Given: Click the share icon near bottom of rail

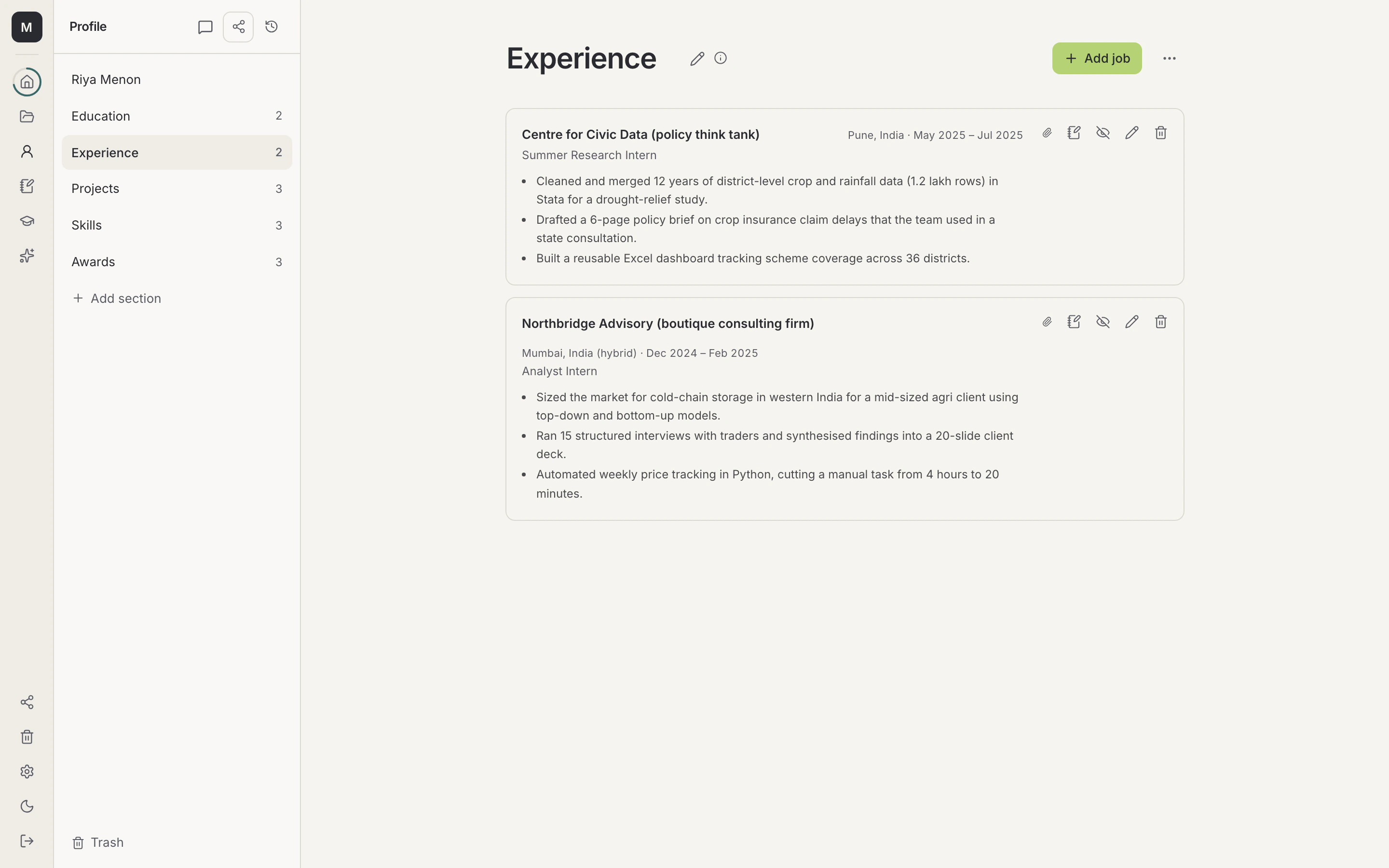Looking at the screenshot, I should pos(27,702).
